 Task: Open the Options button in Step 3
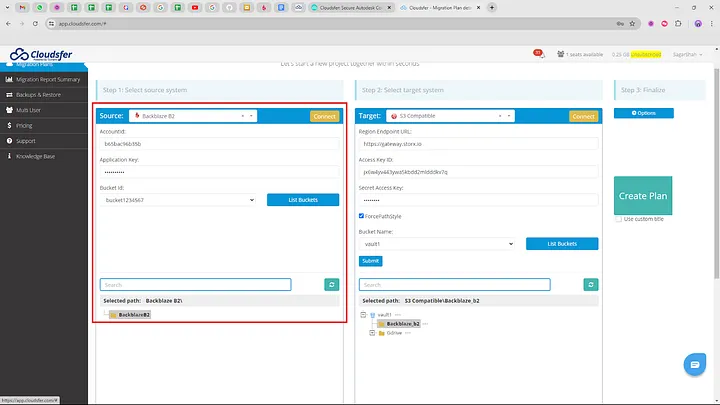(x=644, y=113)
